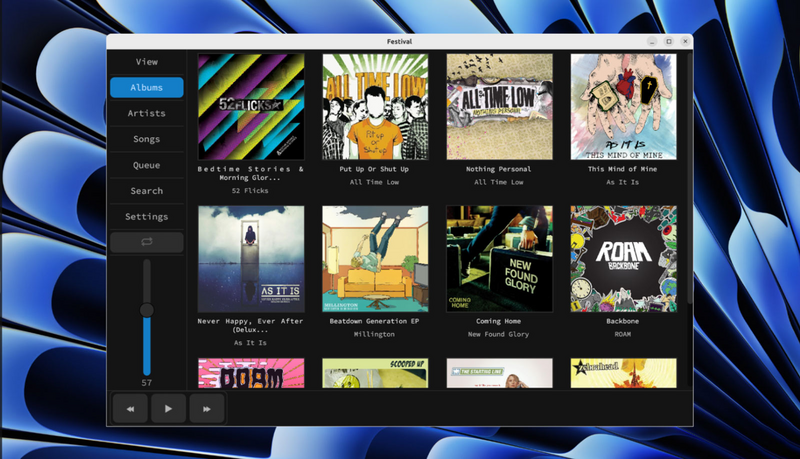800x459 pixels.
Task: Click 'All Time Low' under Put Up Or Shut Up
Action: [x=374, y=182]
